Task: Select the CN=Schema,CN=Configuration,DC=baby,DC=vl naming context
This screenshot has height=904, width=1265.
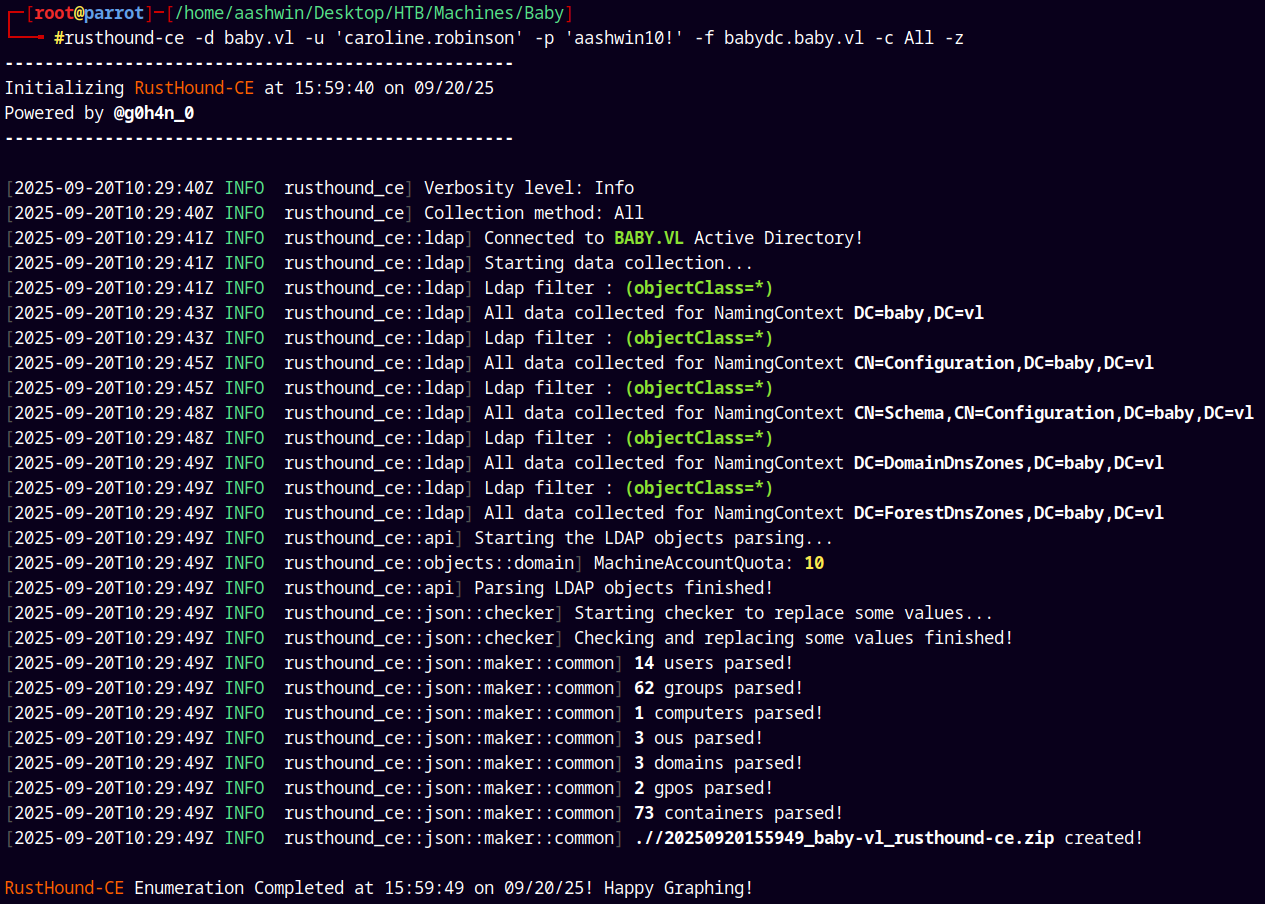Action: click(x=1053, y=413)
